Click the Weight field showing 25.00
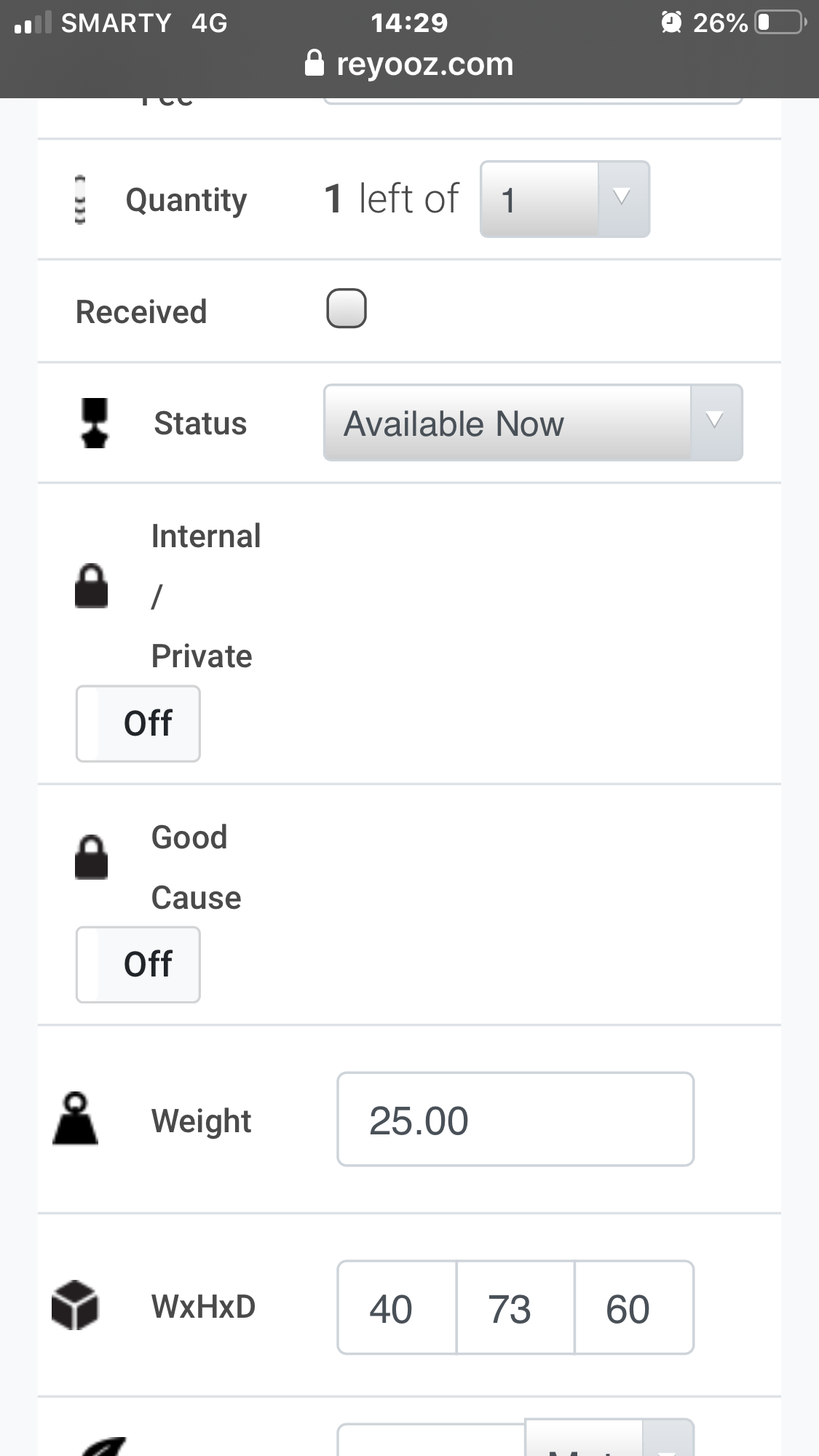Screen dimensions: 819x1456 coord(515,1119)
